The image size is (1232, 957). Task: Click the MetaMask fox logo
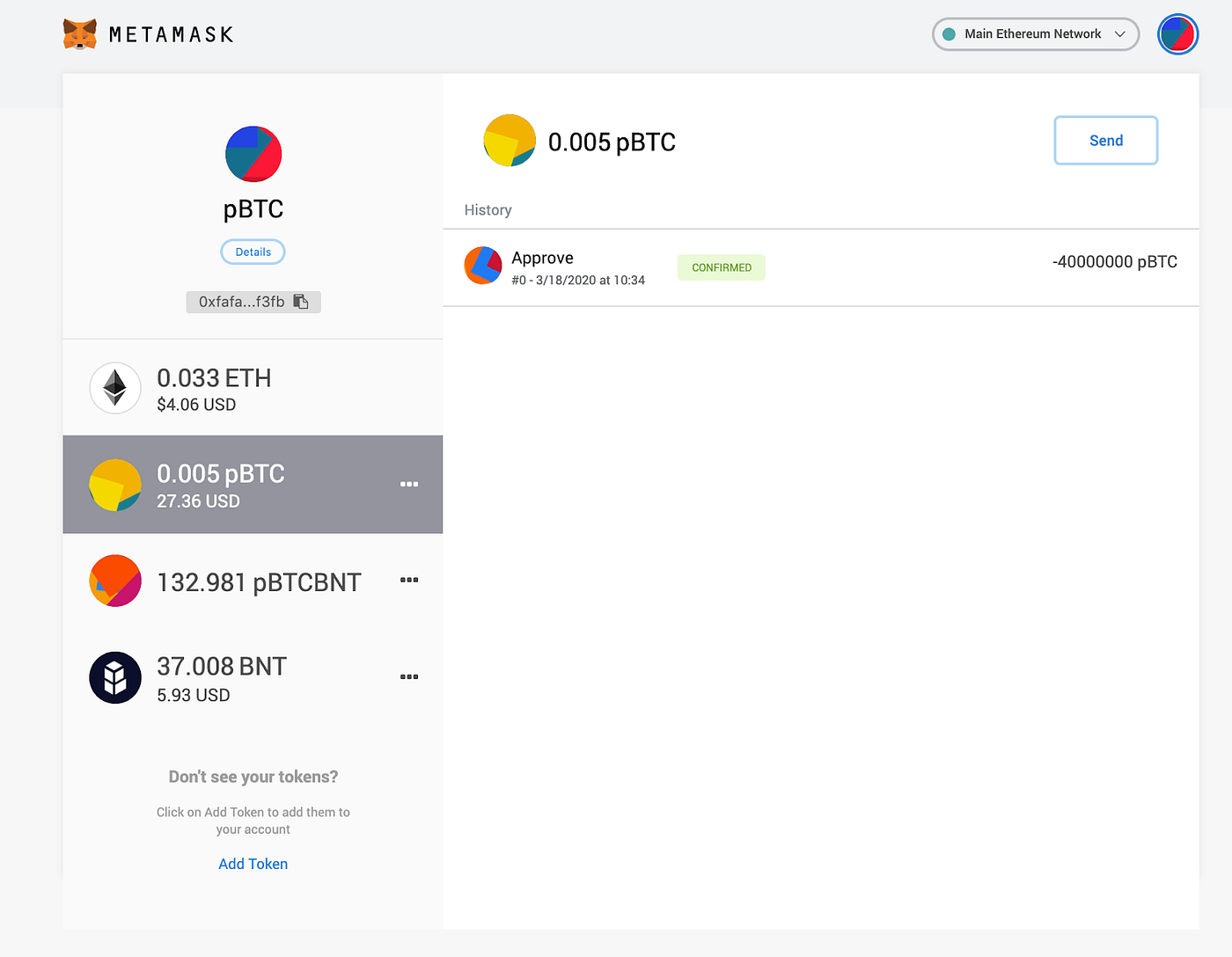80,34
